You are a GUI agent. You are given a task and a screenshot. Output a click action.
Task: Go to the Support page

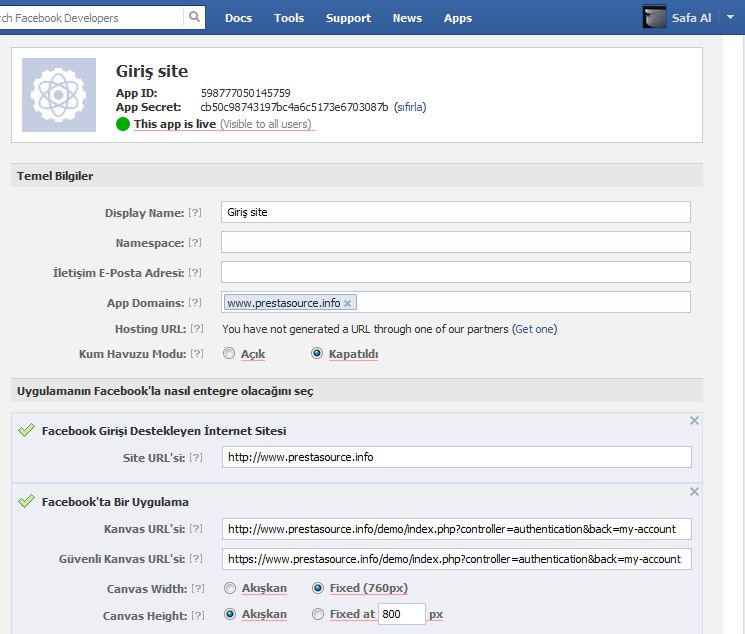pos(348,18)
